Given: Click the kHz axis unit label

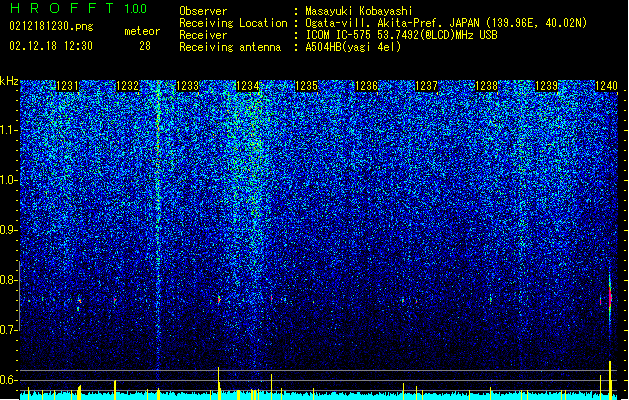Looking at the screenshot, I should [x=9, y=81].
